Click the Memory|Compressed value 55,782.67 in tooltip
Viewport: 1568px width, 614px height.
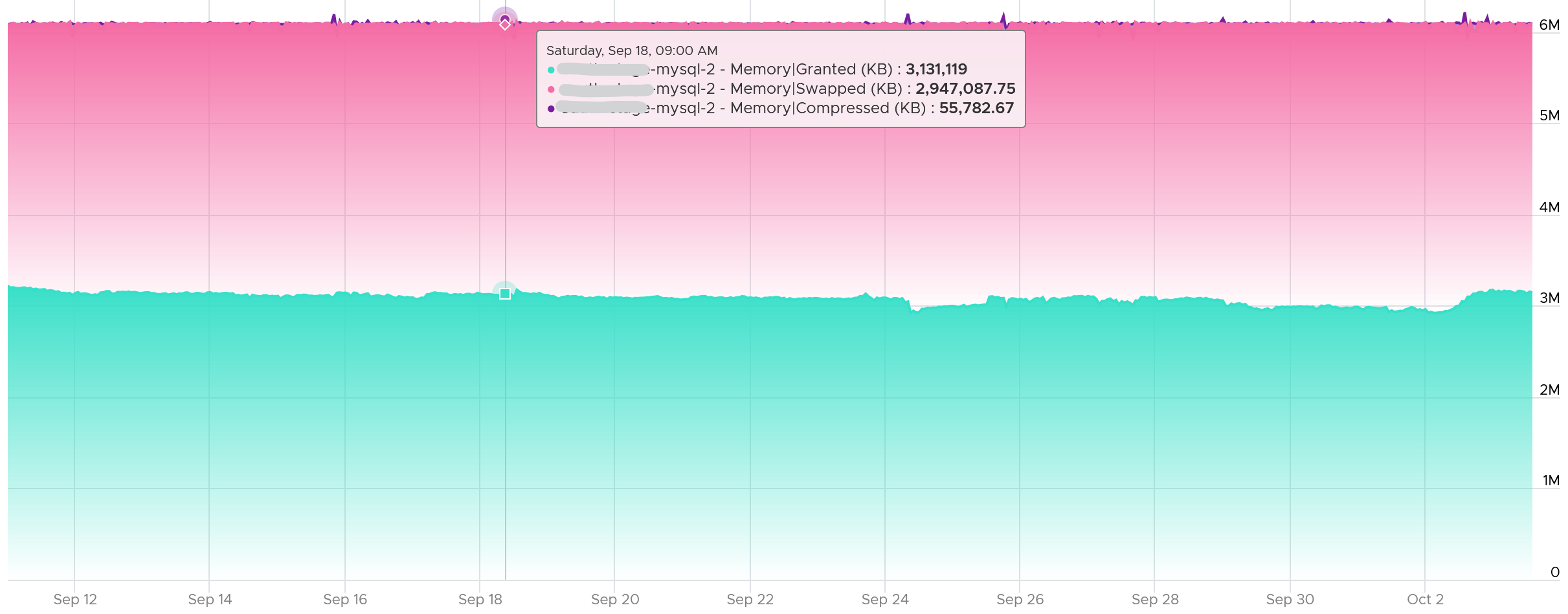click(x=976, y=108)
